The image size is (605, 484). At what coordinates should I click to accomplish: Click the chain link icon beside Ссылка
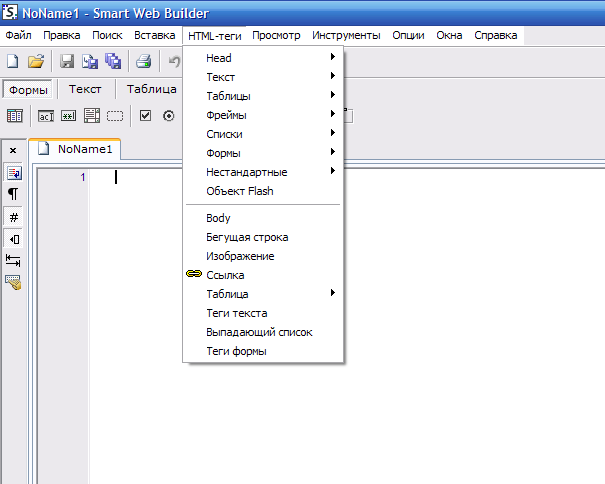194,274
